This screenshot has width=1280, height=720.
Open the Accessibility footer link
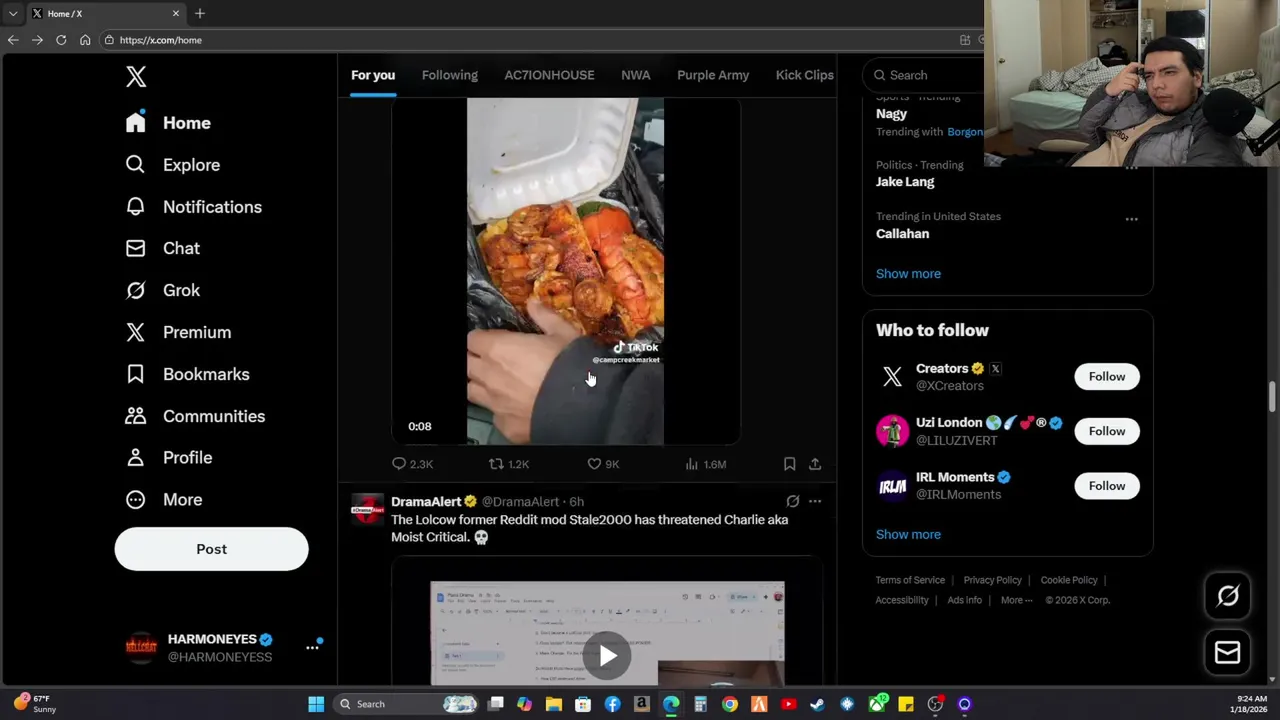[902, 600]
